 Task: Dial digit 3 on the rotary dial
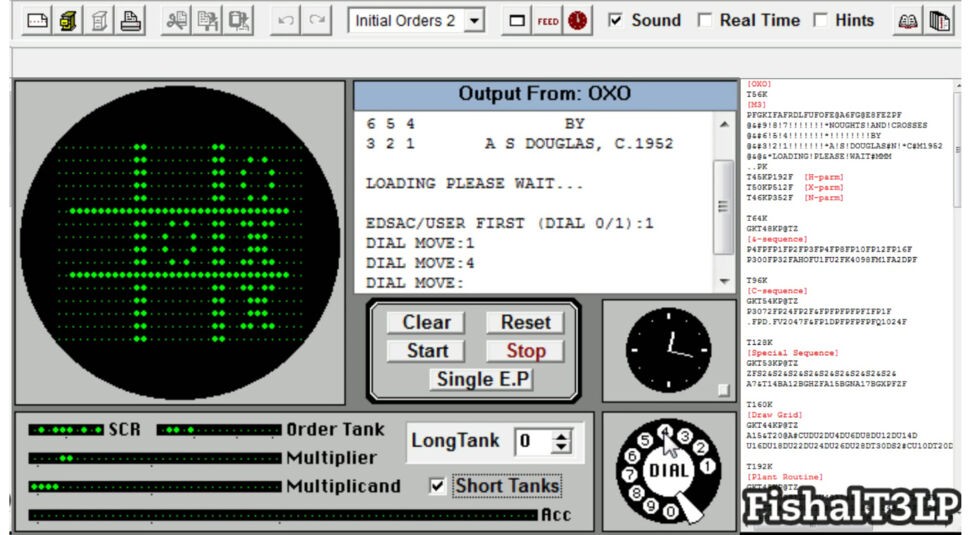pos(684,437)
